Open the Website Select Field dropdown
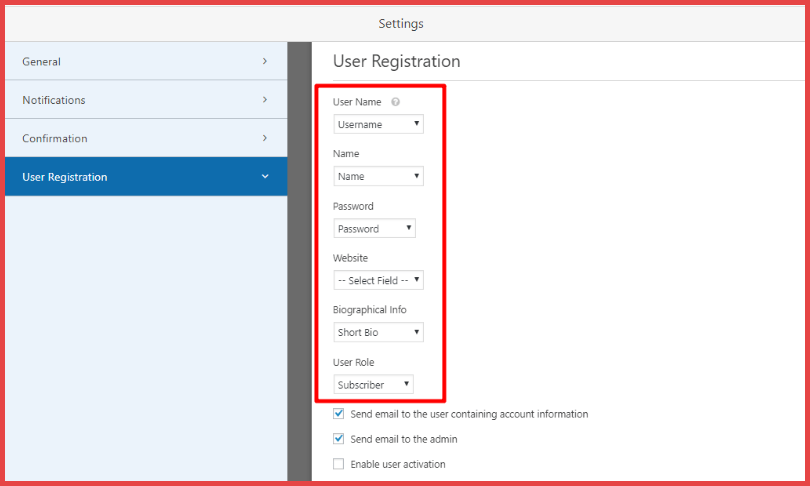 pyautogui.click(x=378, y=281)
